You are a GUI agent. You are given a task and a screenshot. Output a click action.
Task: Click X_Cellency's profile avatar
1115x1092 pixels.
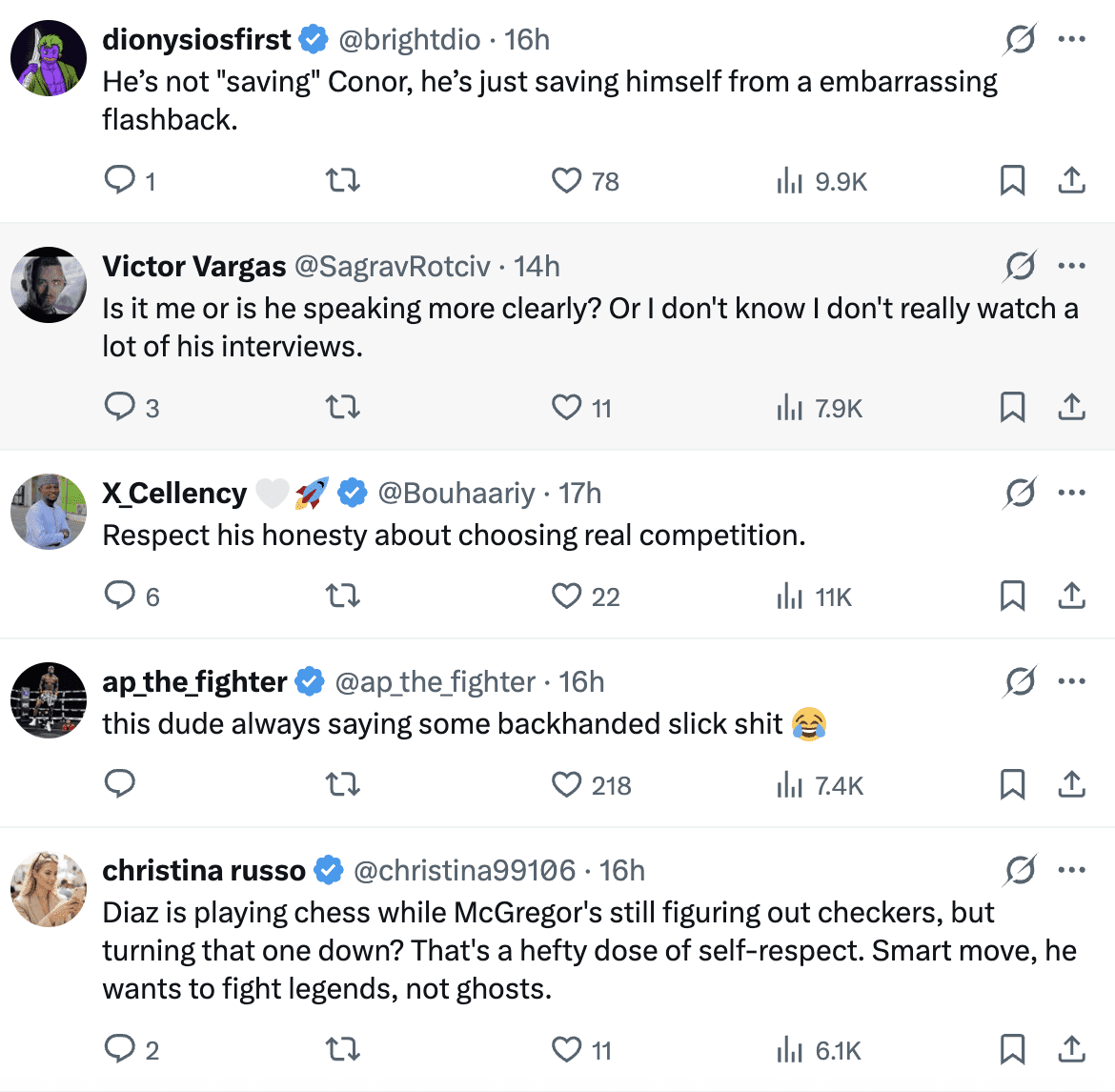49,512
